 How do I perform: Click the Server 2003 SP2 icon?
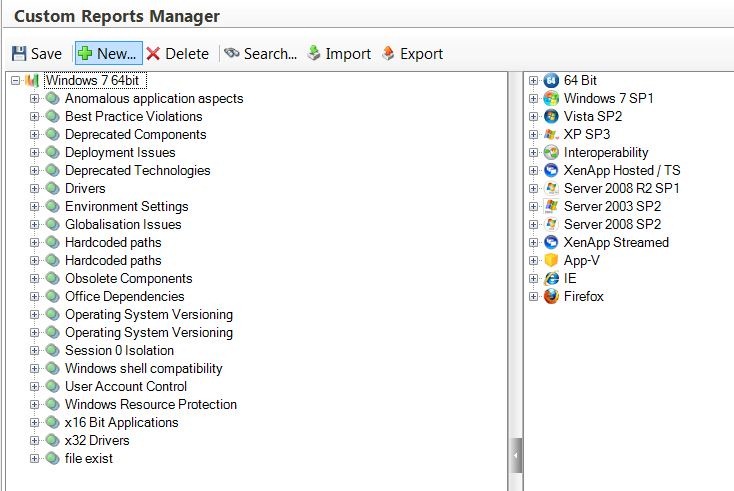click(x=551, y=206)
